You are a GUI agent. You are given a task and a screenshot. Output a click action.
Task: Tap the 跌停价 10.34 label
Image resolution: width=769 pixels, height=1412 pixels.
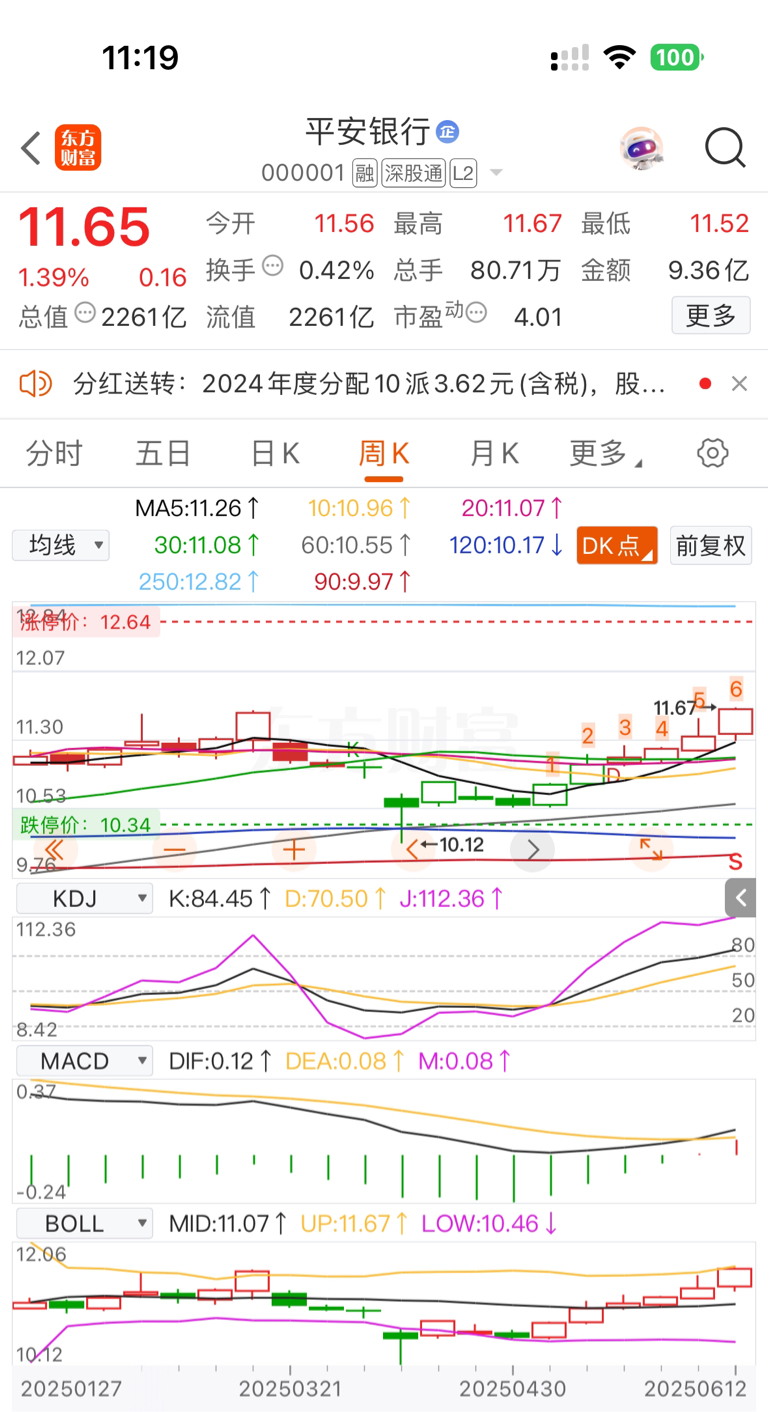[85, 825]
